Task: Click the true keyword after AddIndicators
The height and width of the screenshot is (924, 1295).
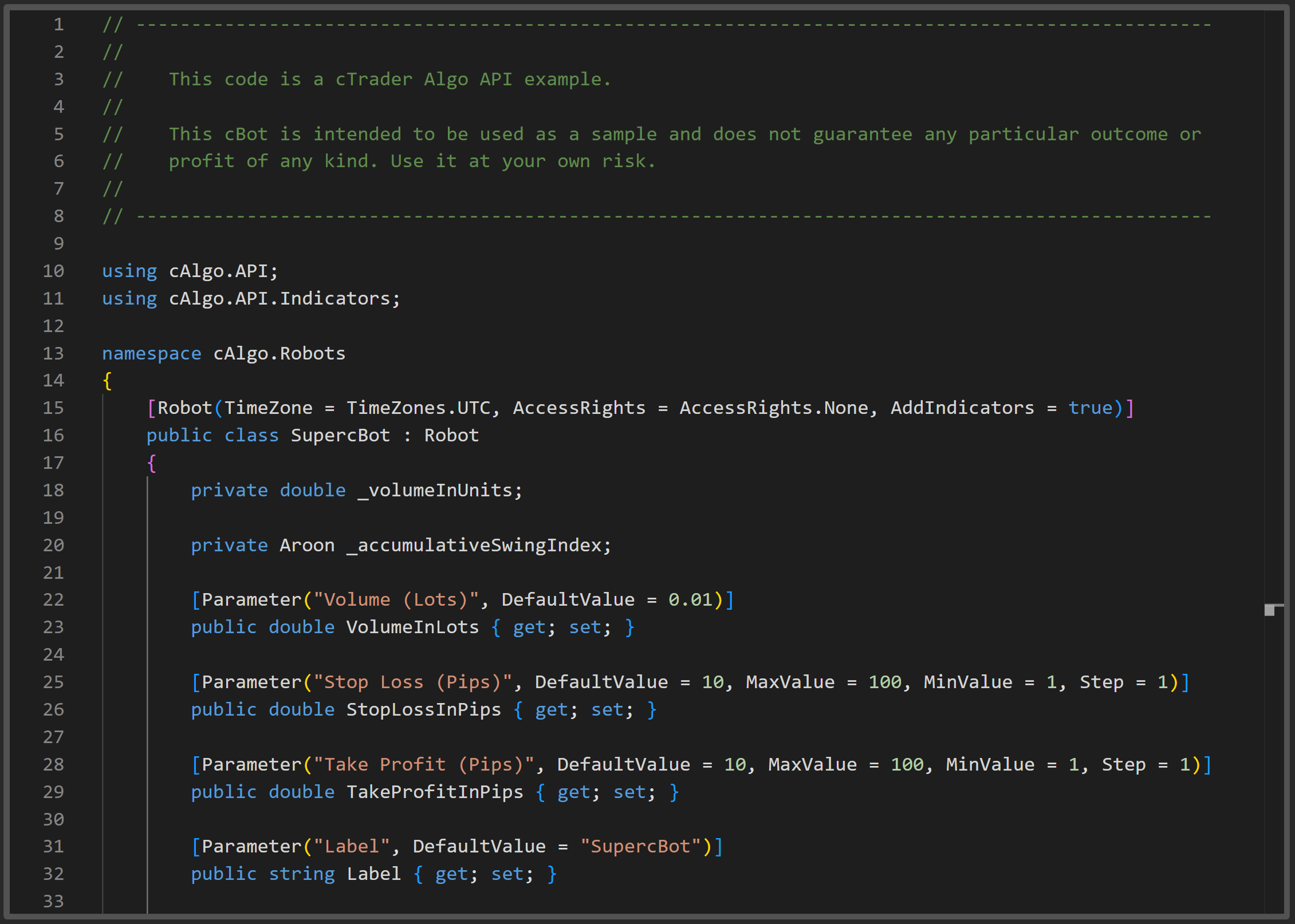Action: (x=1090, y=408)
